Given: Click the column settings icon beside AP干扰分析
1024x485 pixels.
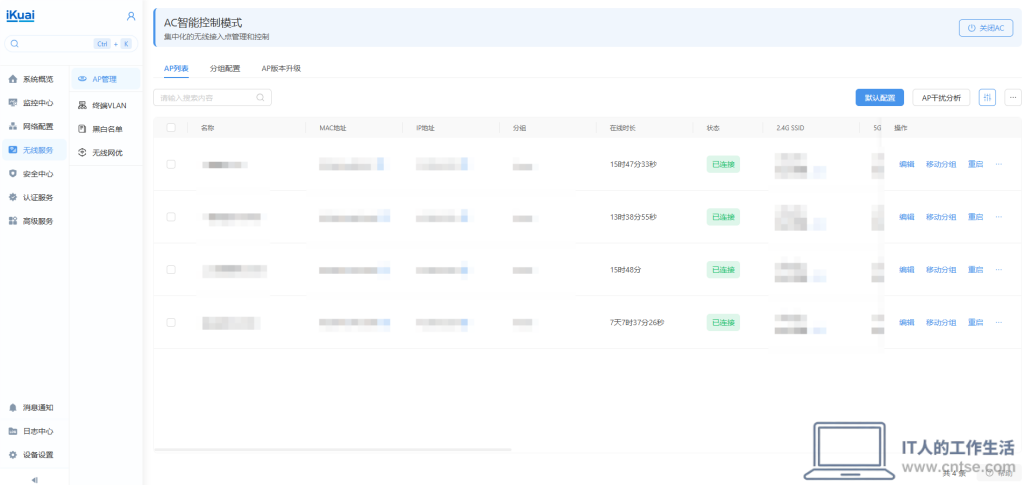Looking at the screenshot, I should pos(987,98).
